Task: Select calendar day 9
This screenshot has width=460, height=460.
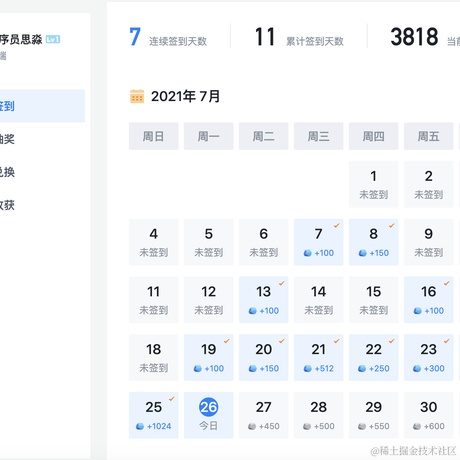Action: click(429, 242)
